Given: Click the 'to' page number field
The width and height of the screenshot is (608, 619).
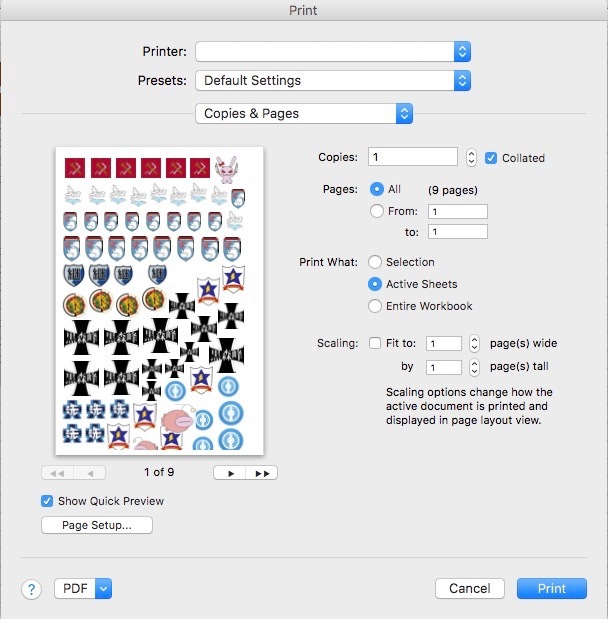Looking at the screenshot, I should click(458, 232).
